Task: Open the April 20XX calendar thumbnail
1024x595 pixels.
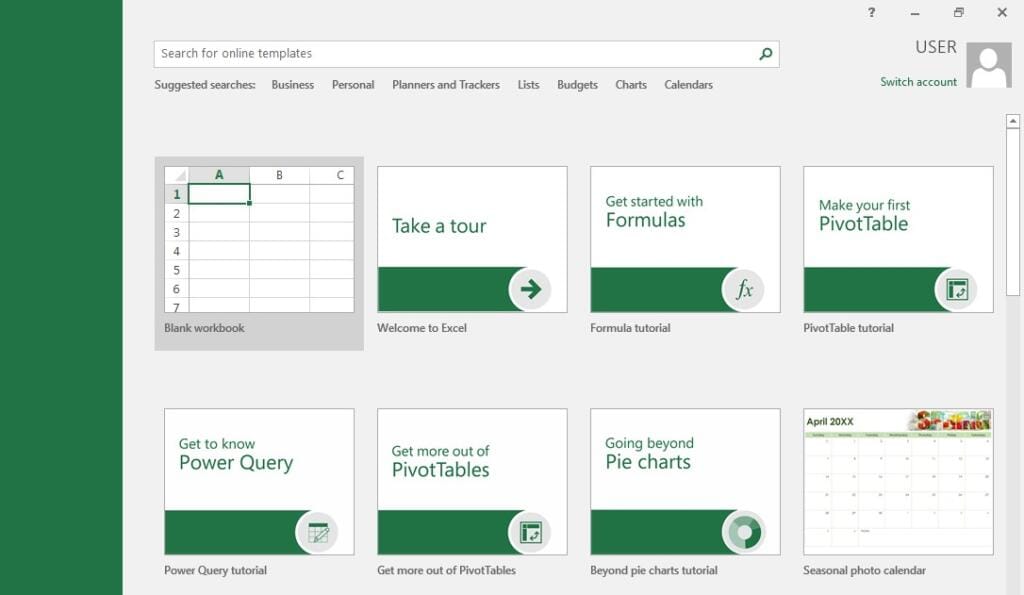Action: pos(898,482)
